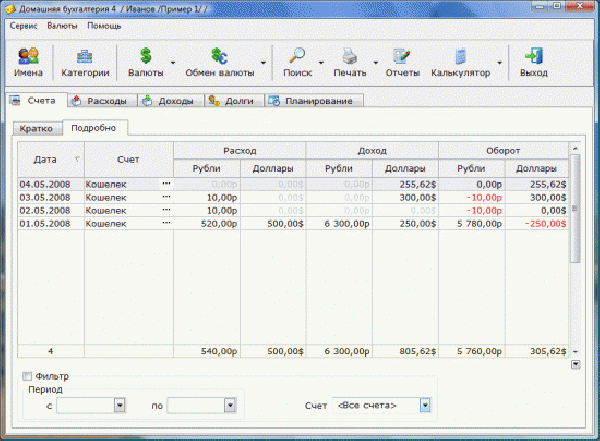600x441 pixels.
Task: Open the period end date dropdown
Action: 230,405
